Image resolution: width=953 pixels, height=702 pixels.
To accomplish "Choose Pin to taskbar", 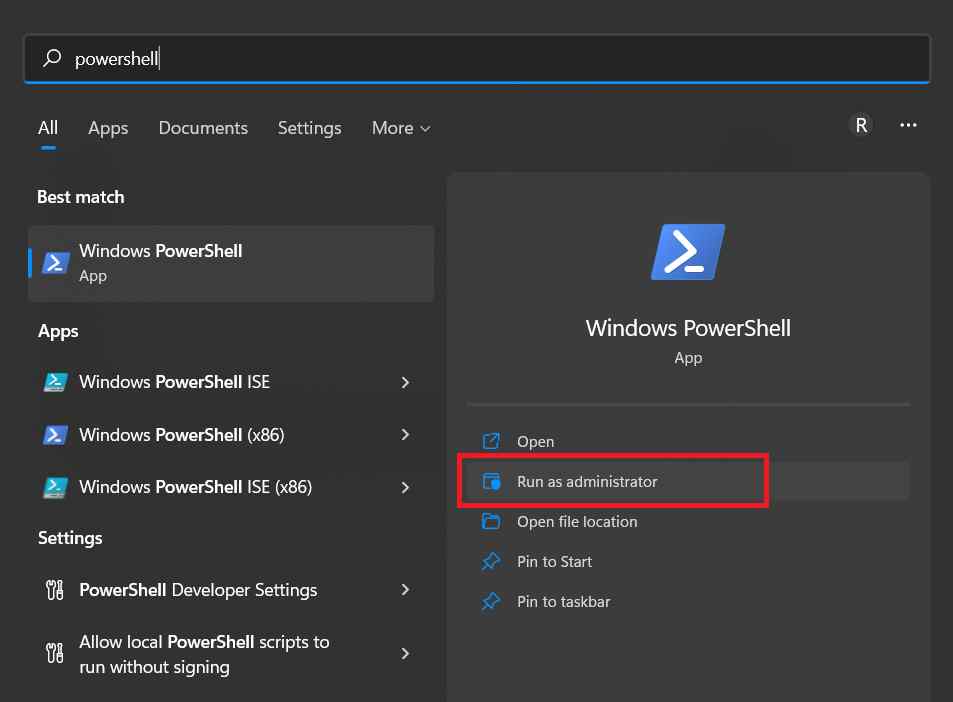I will click(563, 602).
